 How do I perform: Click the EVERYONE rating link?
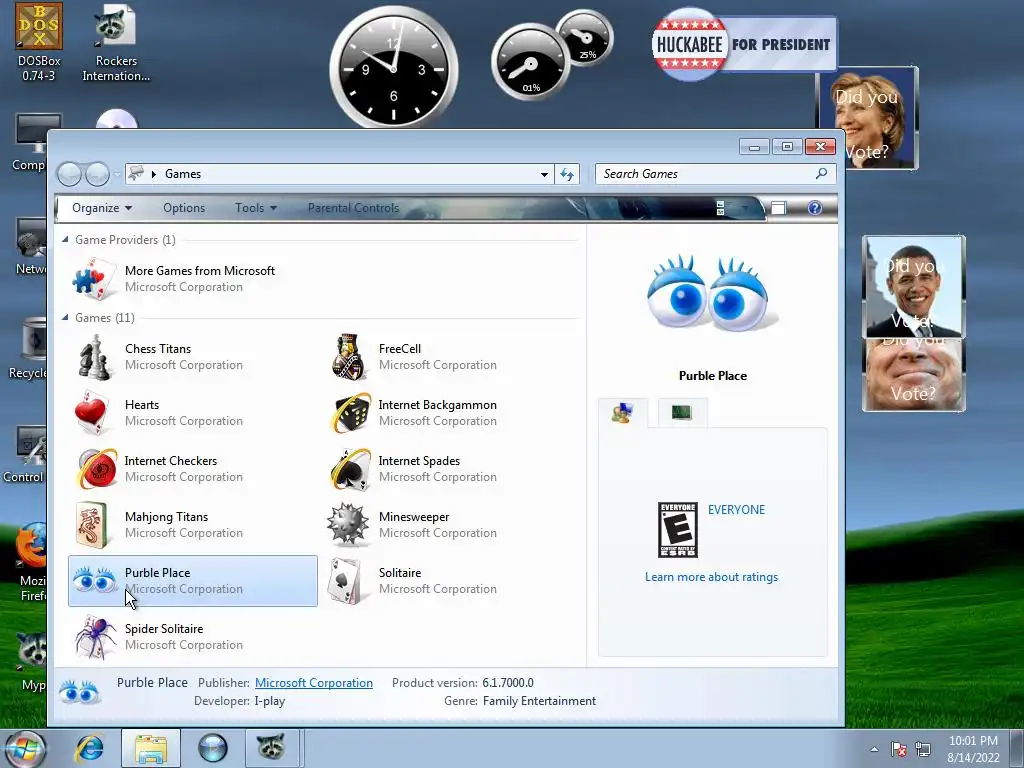click(736, 509)
